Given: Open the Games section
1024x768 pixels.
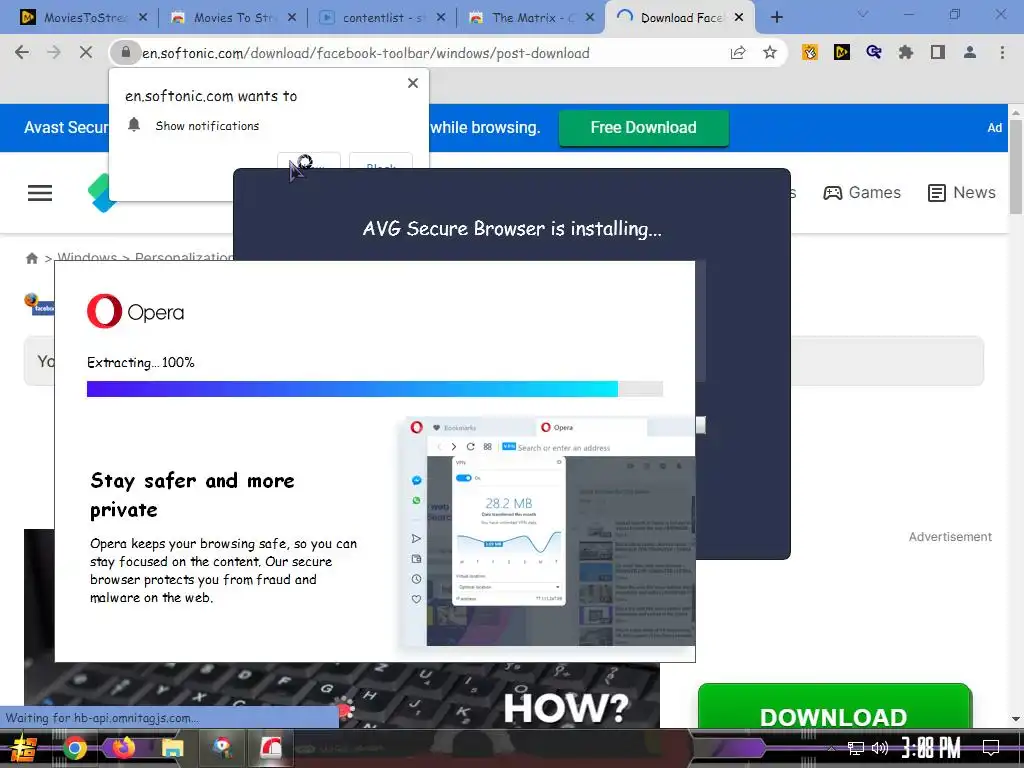Looking at the screenshot, I should [x=862, y=193].
